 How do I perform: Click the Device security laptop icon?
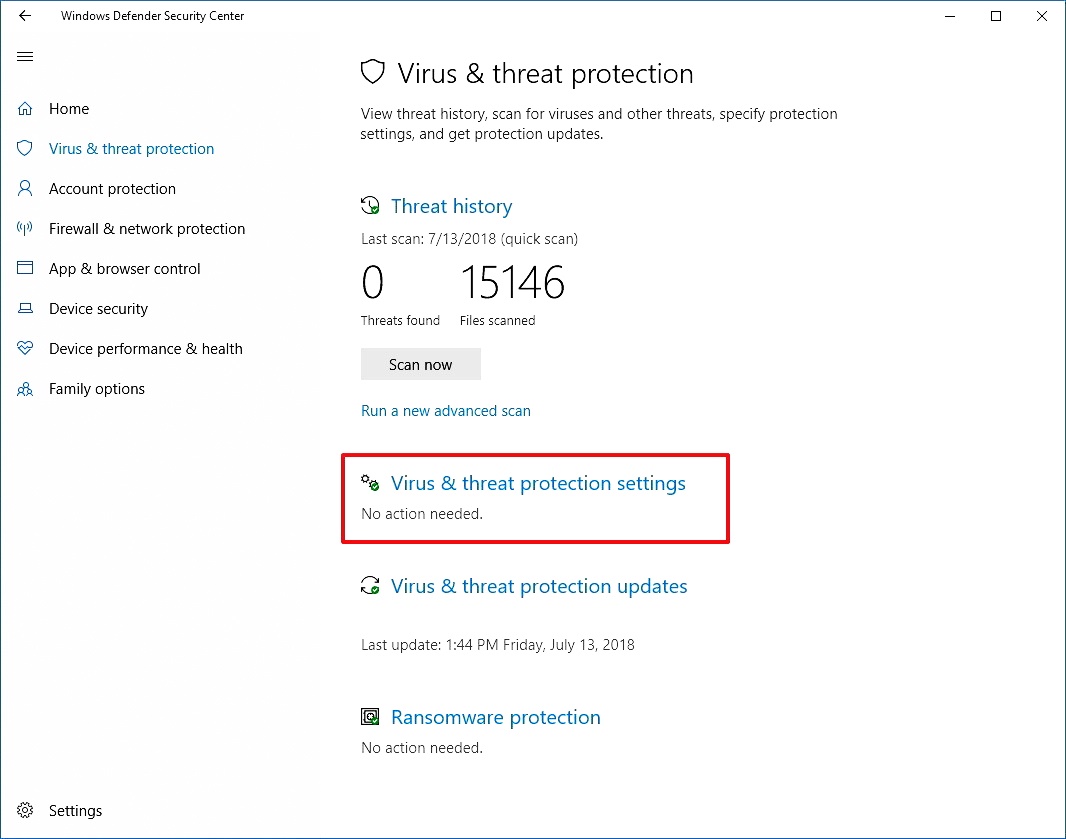[x=25, y=309]
